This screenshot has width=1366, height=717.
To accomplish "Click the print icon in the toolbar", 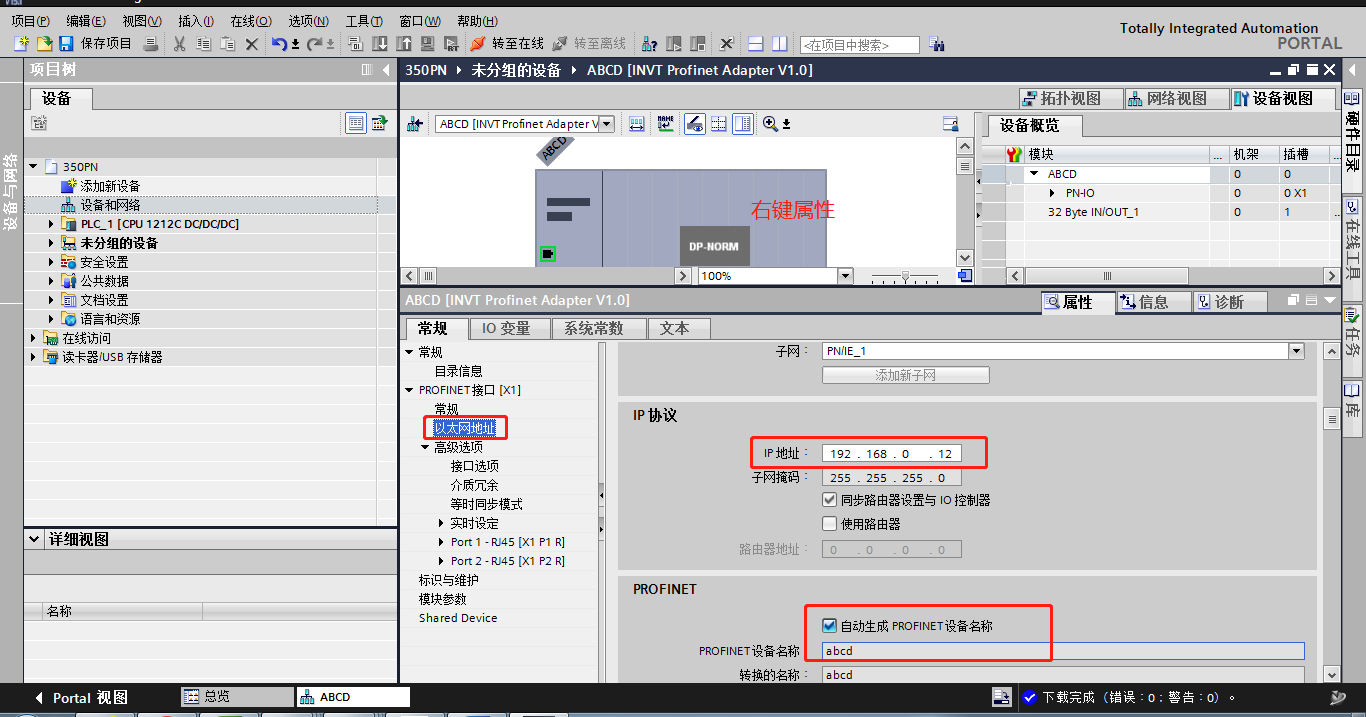I will (x=150, y=44).
